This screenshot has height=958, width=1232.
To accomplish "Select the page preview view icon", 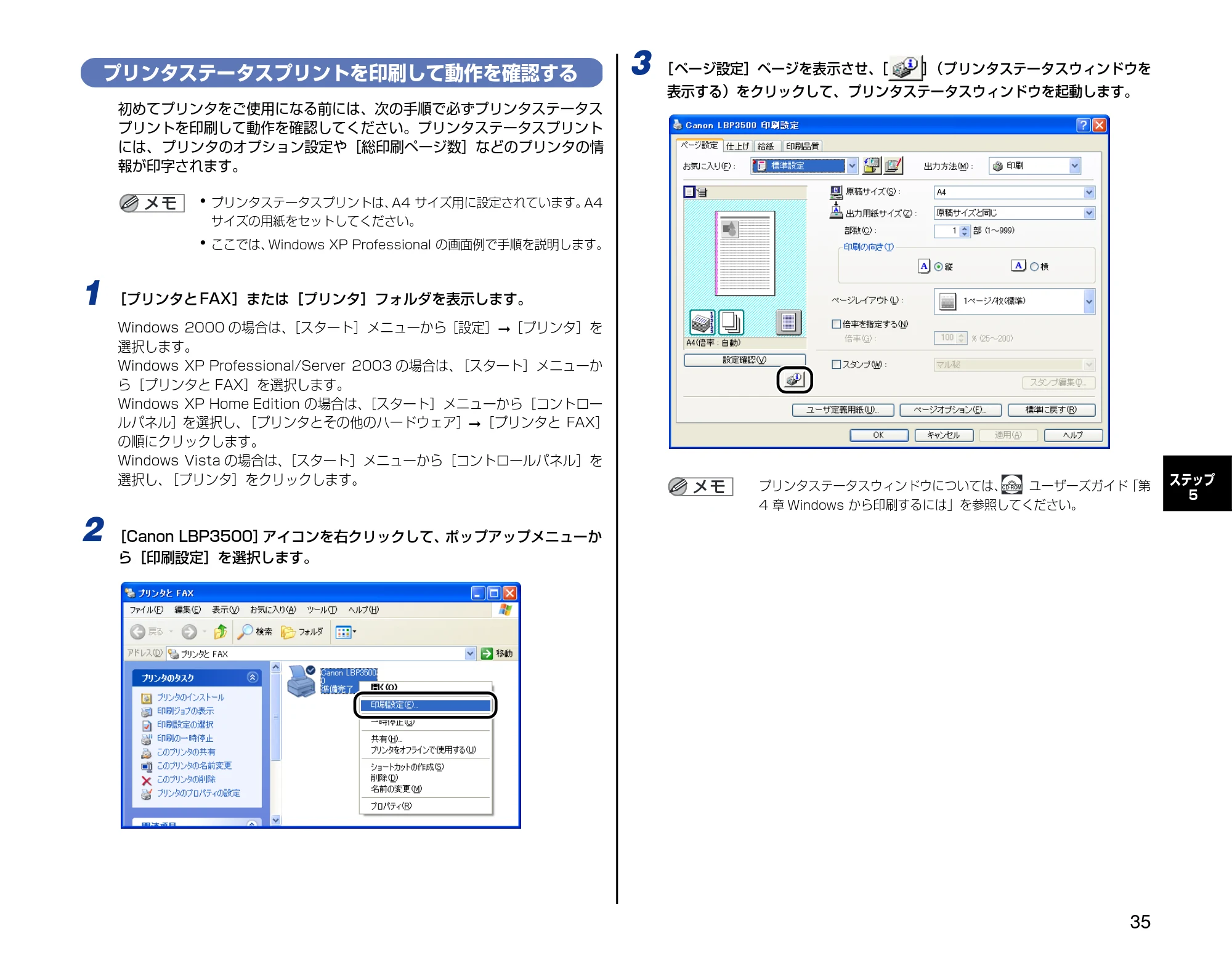I will [x=689, y=192].
